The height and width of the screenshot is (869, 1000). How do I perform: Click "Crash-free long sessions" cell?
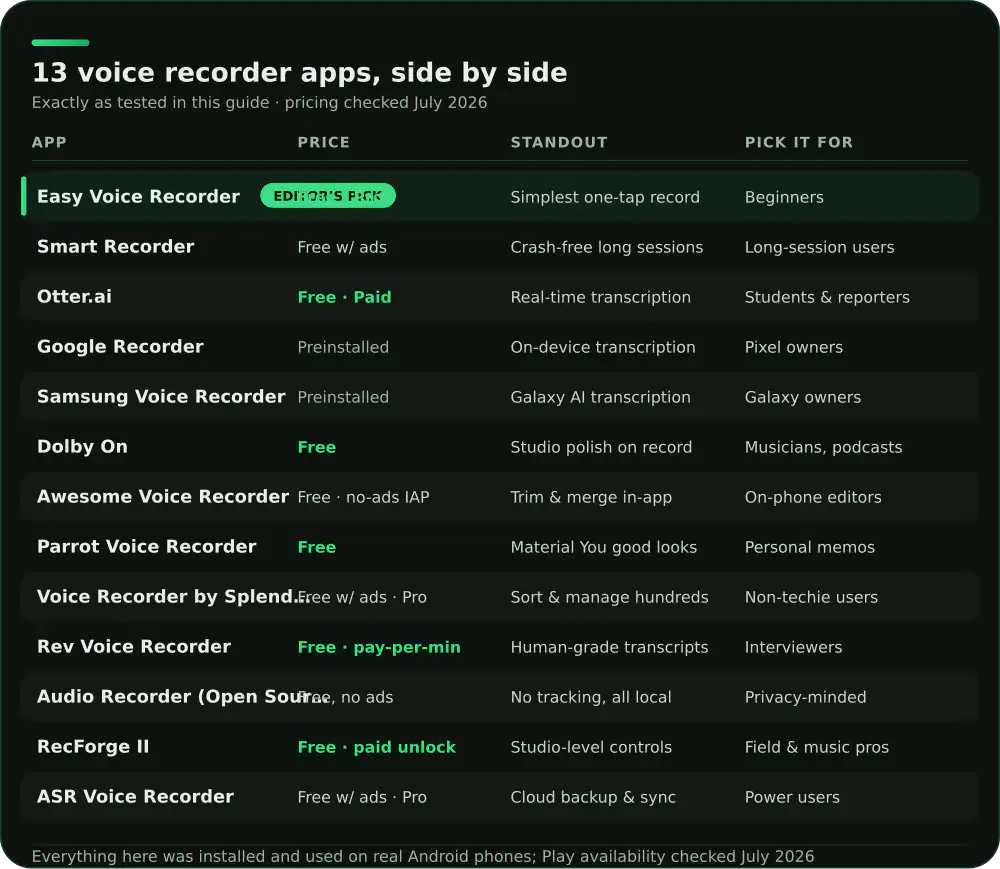(607, 247)
